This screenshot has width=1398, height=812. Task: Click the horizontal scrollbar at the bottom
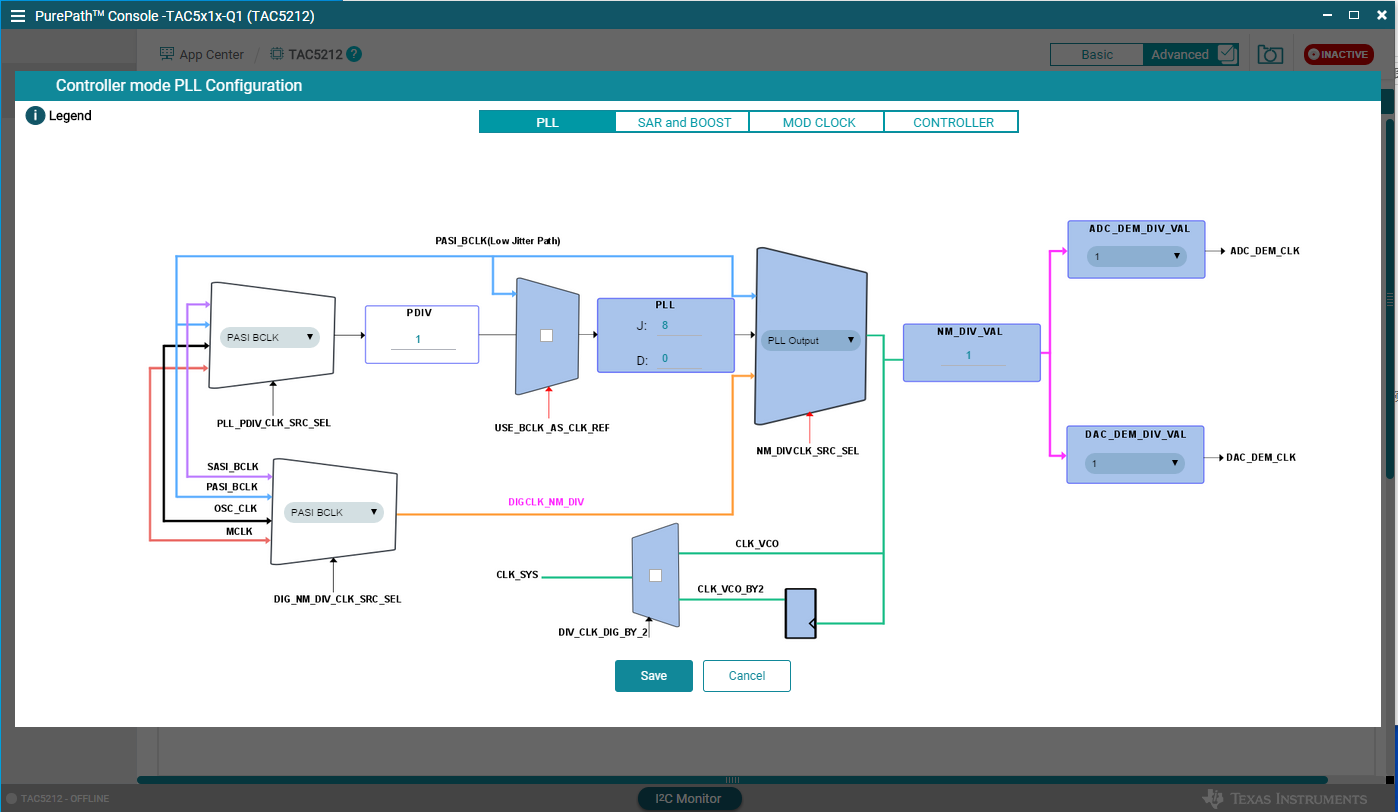pyautogui.click(x=732, y=779)
